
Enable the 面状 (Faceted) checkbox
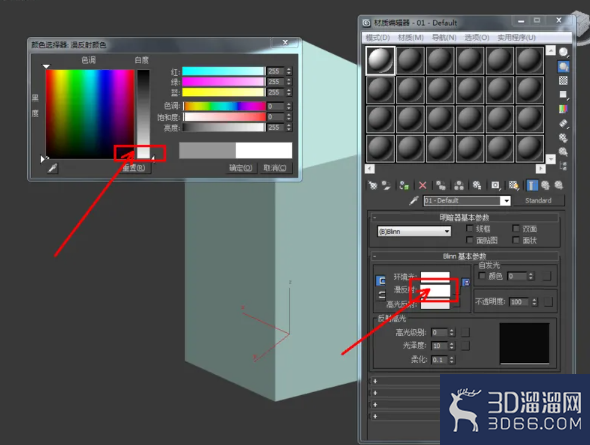(x=516, y=240)
